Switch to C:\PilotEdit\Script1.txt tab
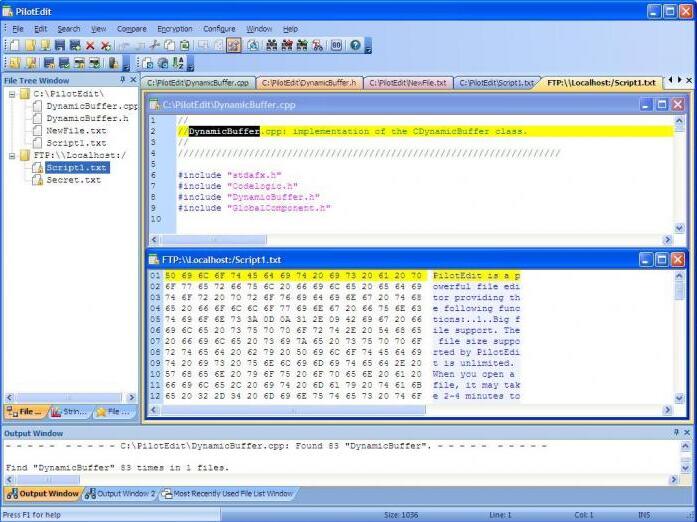697x522 pixels. point(497,83)
